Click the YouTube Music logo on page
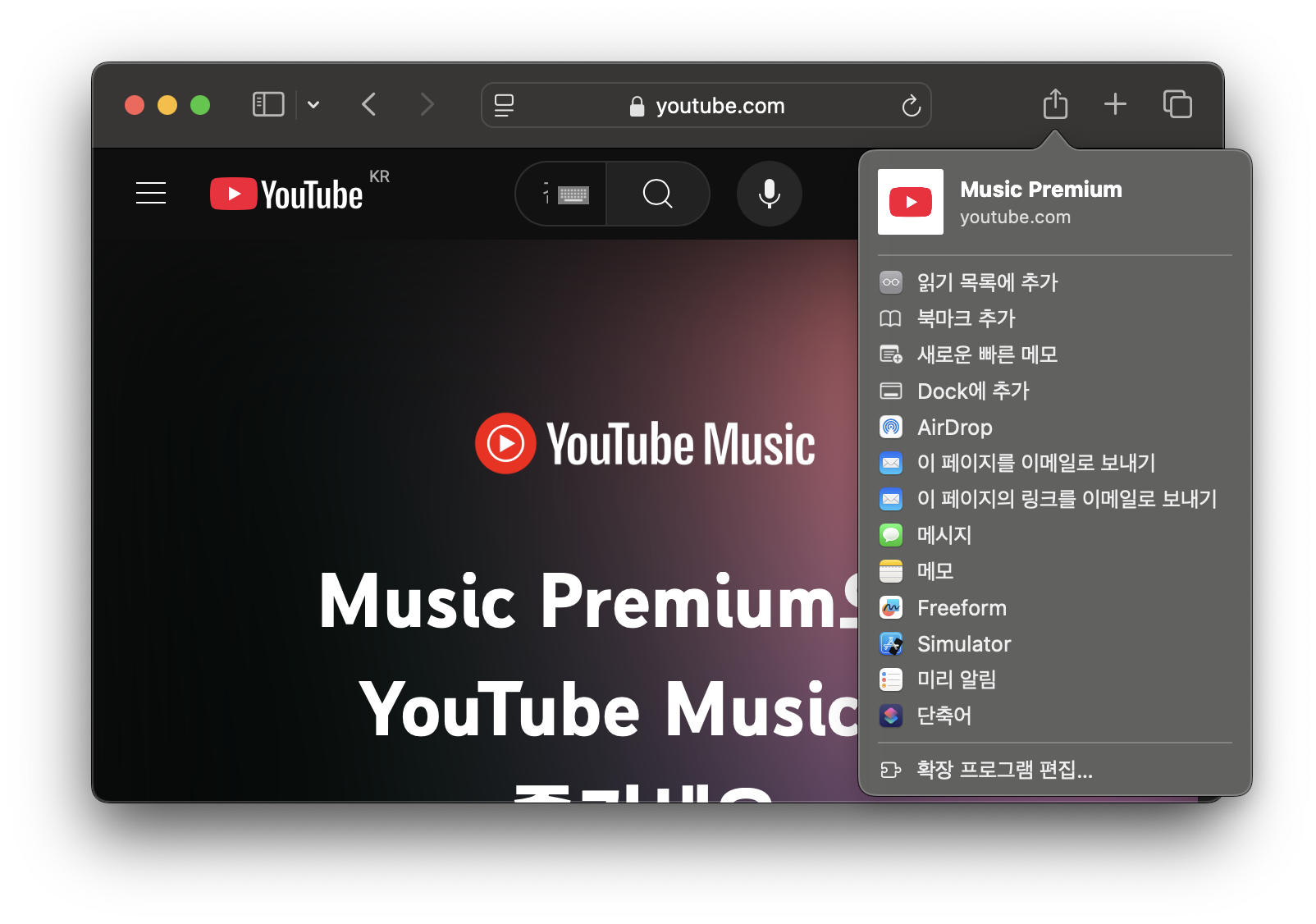 pos(645,444)
